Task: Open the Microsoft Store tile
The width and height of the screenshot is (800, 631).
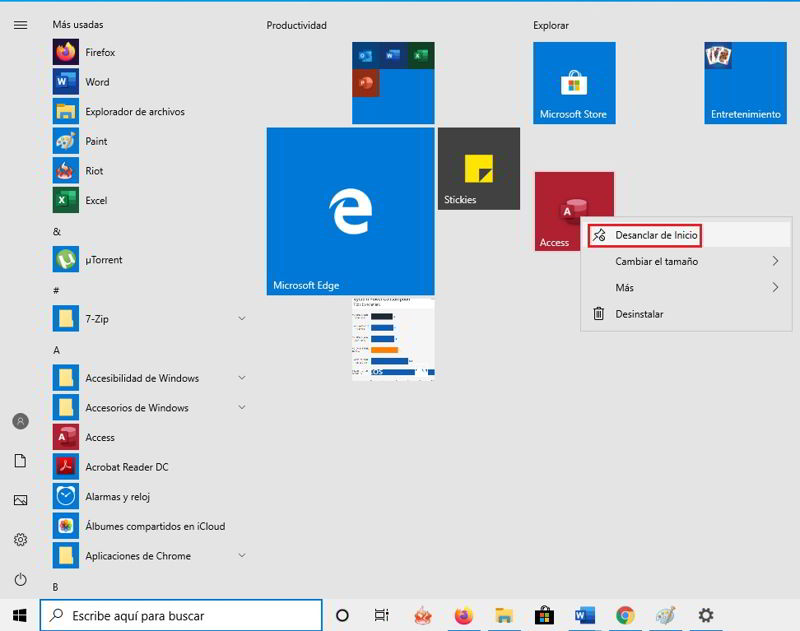Action: point(573,83)
